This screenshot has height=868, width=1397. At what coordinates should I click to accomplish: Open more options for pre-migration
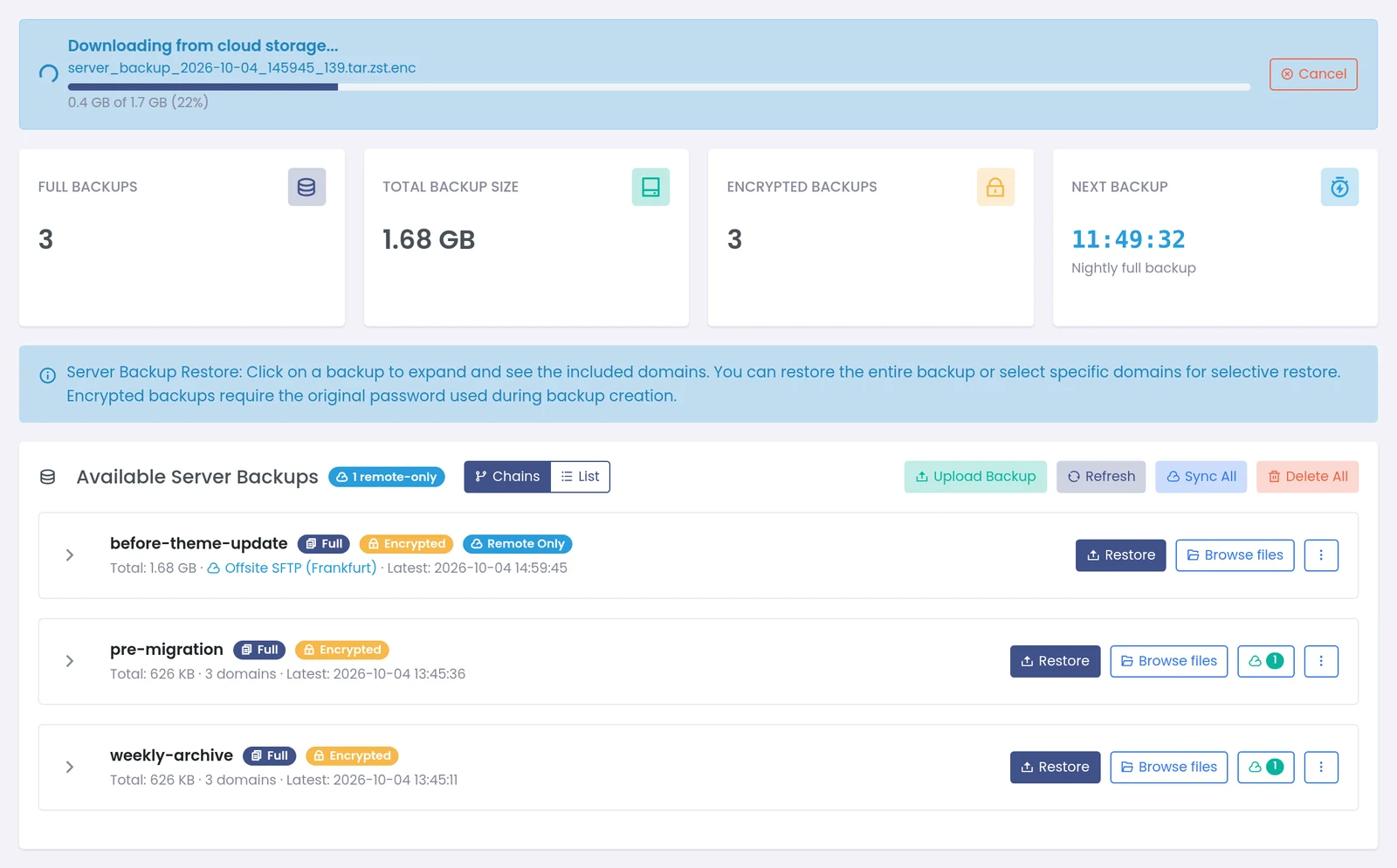[1321, 661]
